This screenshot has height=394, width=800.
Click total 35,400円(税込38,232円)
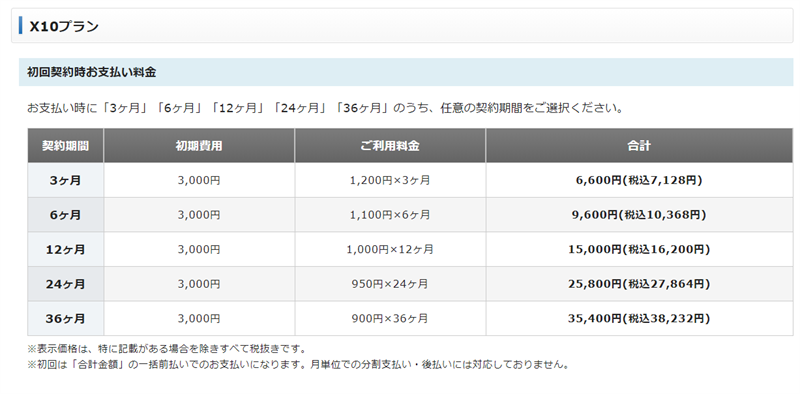[639, 318]
